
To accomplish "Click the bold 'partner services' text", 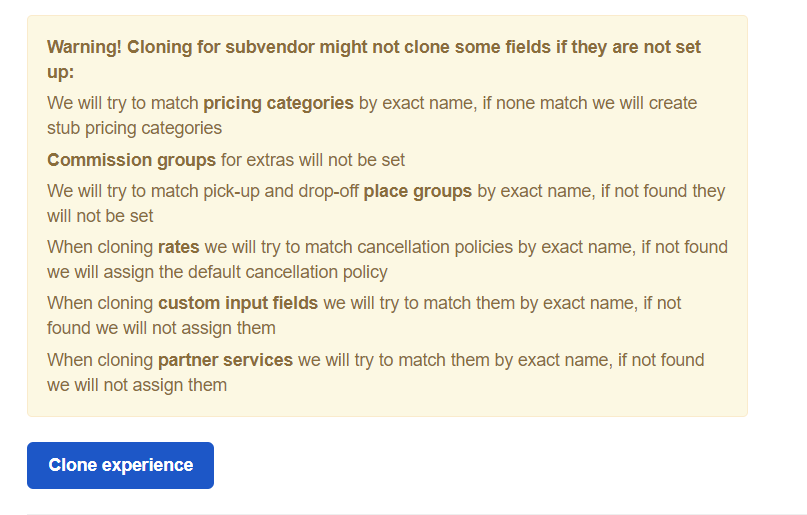I will click(x=225, y=360).
